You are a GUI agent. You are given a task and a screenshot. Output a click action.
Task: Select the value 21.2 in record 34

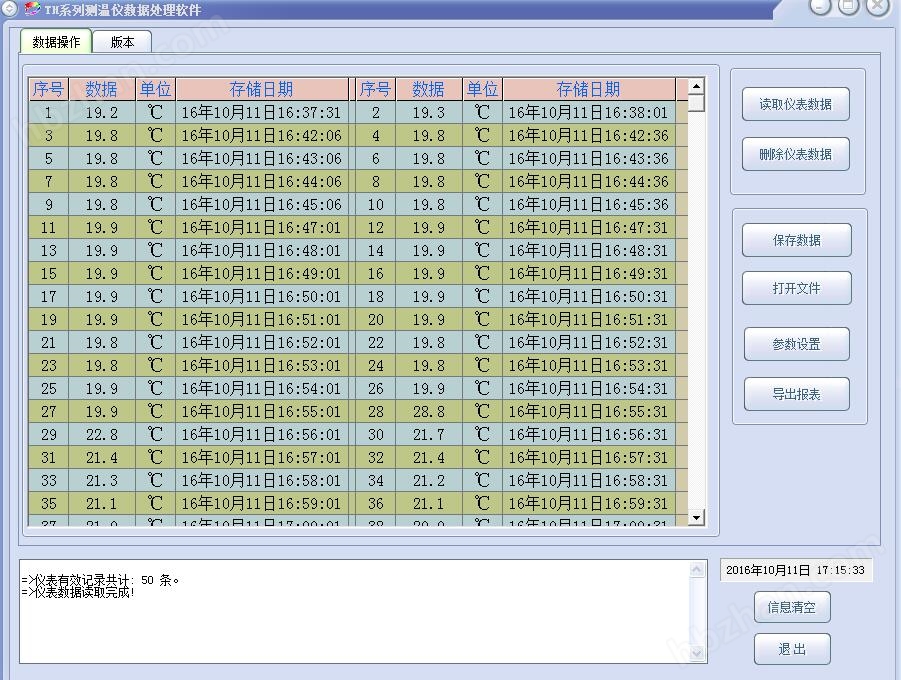429,481
